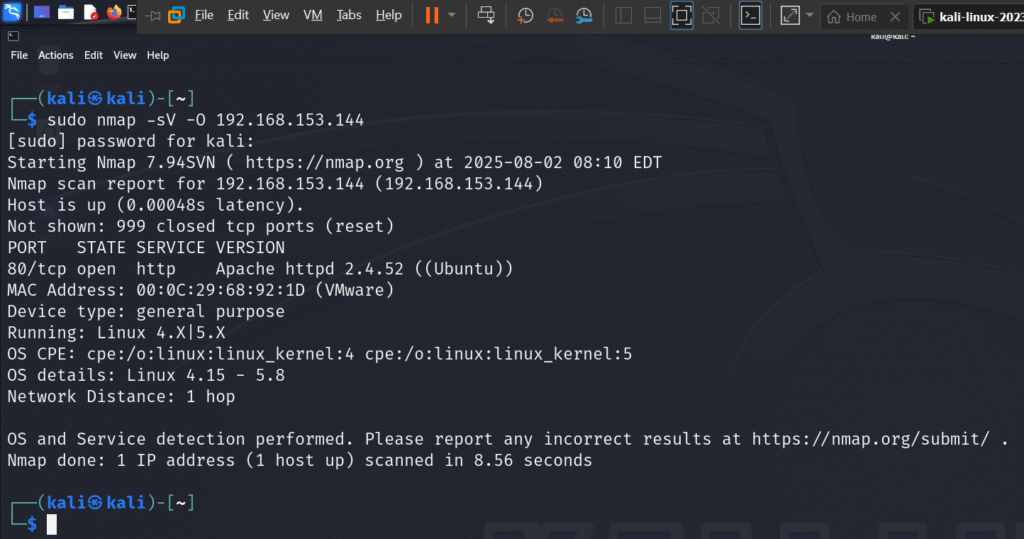Click the terminal command prompt cursor
This screenshot has height=539, width=1024.
52,524
